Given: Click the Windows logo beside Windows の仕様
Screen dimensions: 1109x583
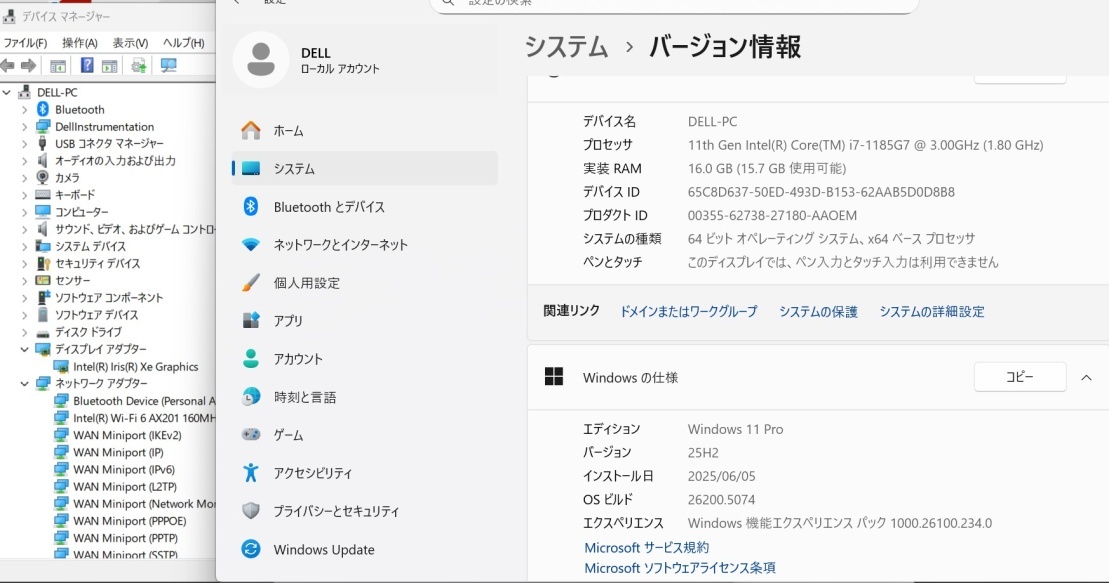Looking at the screenshot, I should (x=554, y=377).
